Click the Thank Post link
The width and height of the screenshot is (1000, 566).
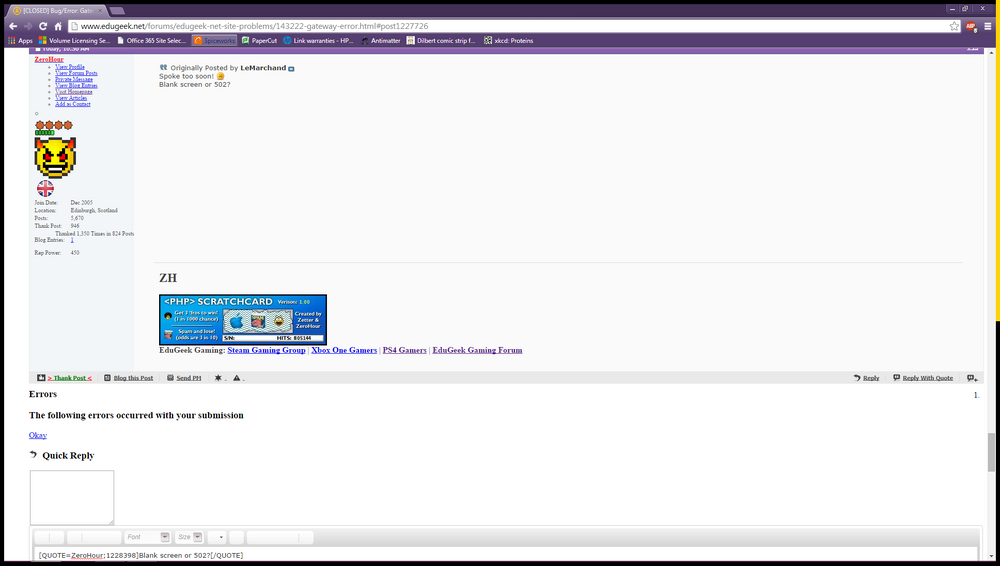pyautogui.click(x=69, y=378)
